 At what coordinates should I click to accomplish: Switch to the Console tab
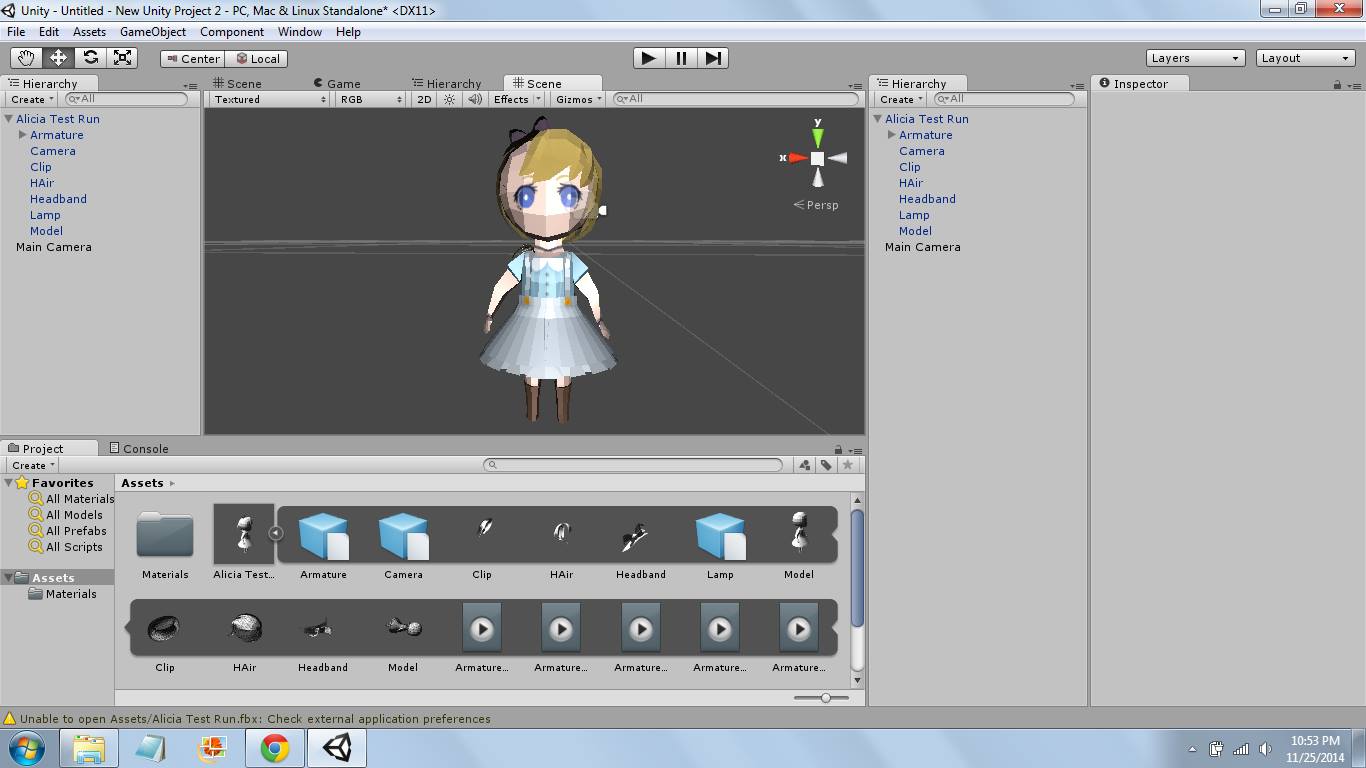(x=138, y=448)
